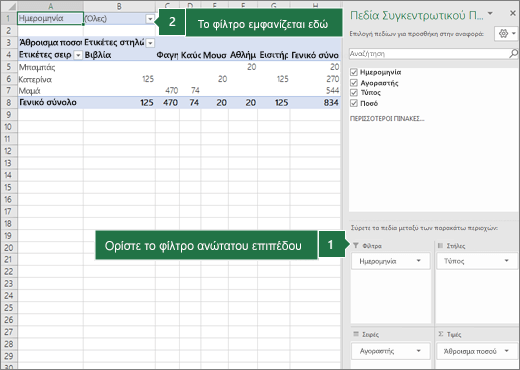The width and height of the screenshot is (520, 370).
Task: Select the Κατερίνα row label
Action: (50, 79)
